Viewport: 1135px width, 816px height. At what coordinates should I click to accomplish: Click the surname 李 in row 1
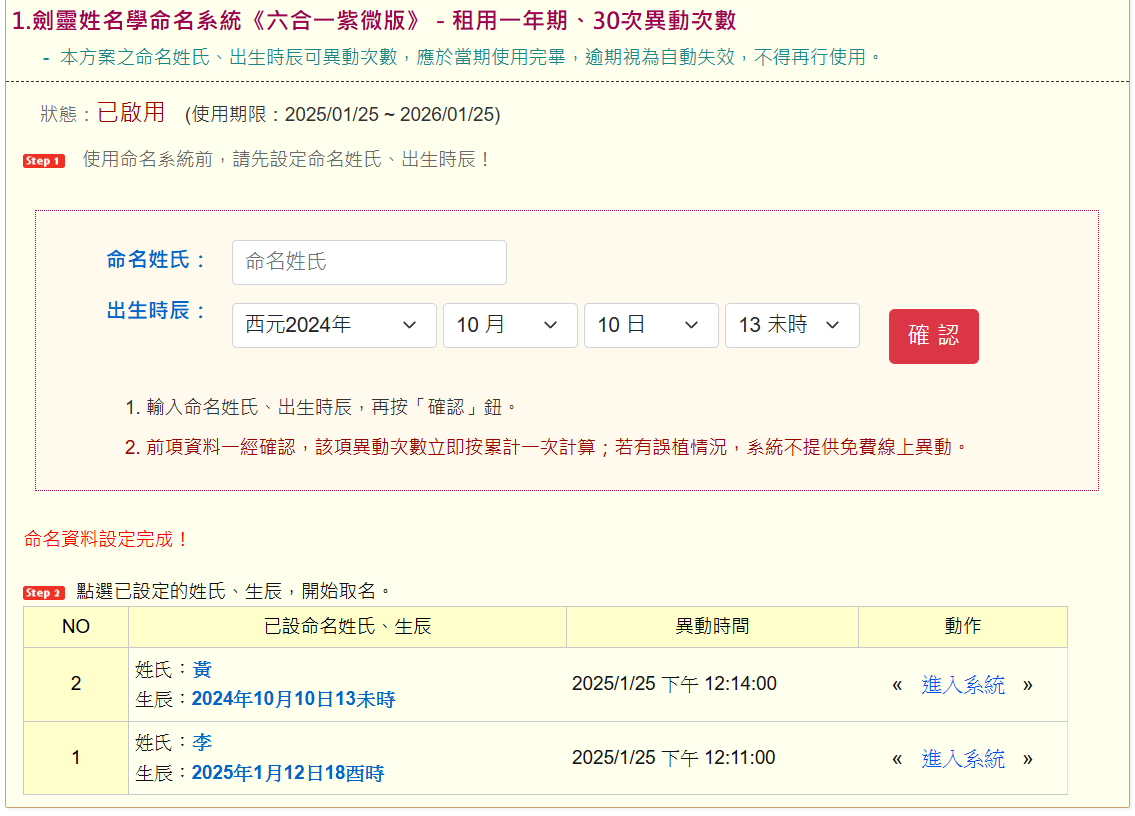[x=201, y=743]
